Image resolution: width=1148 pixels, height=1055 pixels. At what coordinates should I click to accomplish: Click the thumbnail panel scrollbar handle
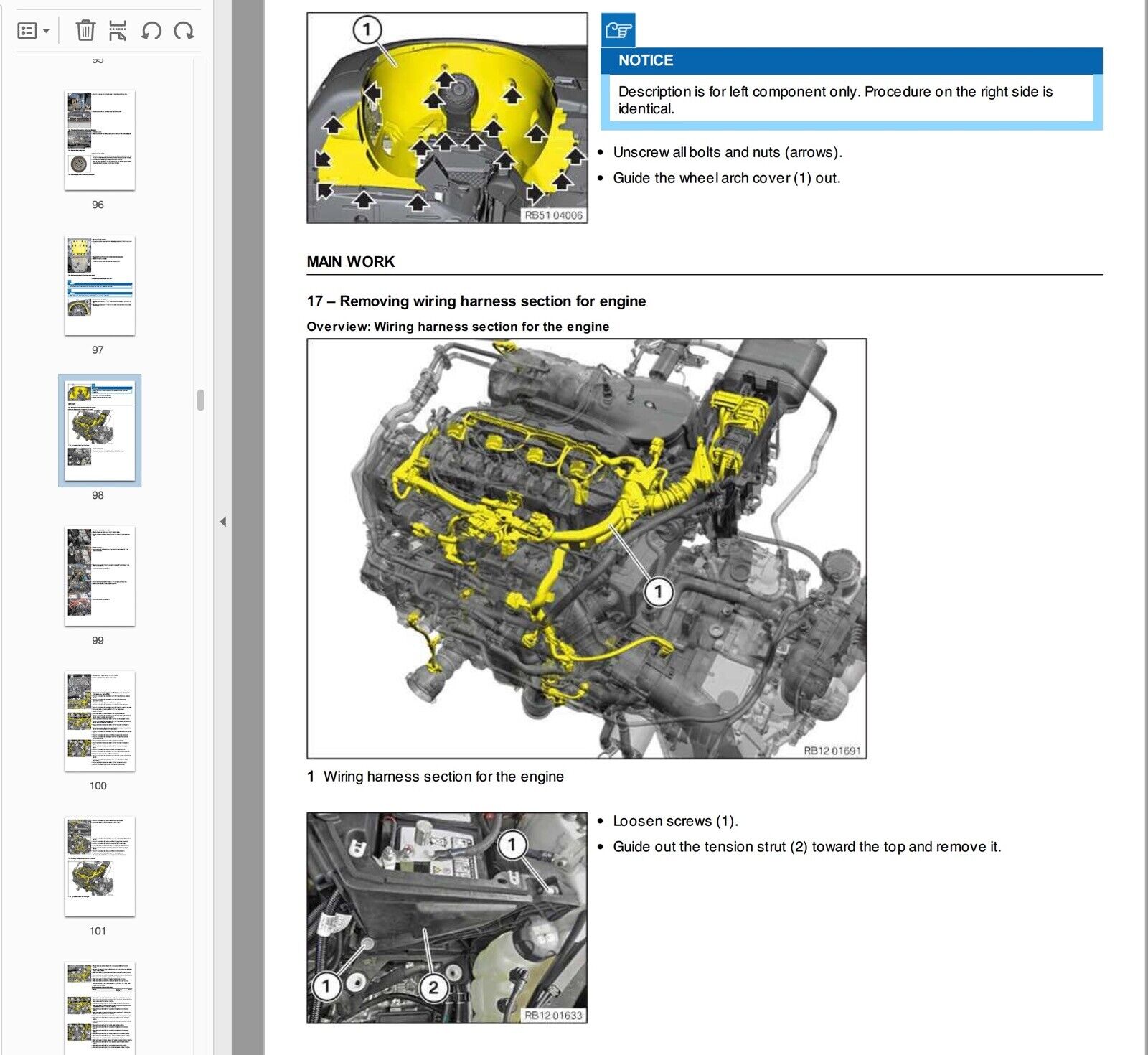pos(201,400)
